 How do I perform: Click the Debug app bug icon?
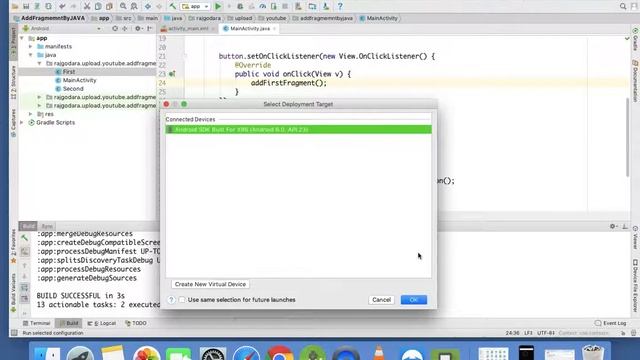(x=240, y=6)
